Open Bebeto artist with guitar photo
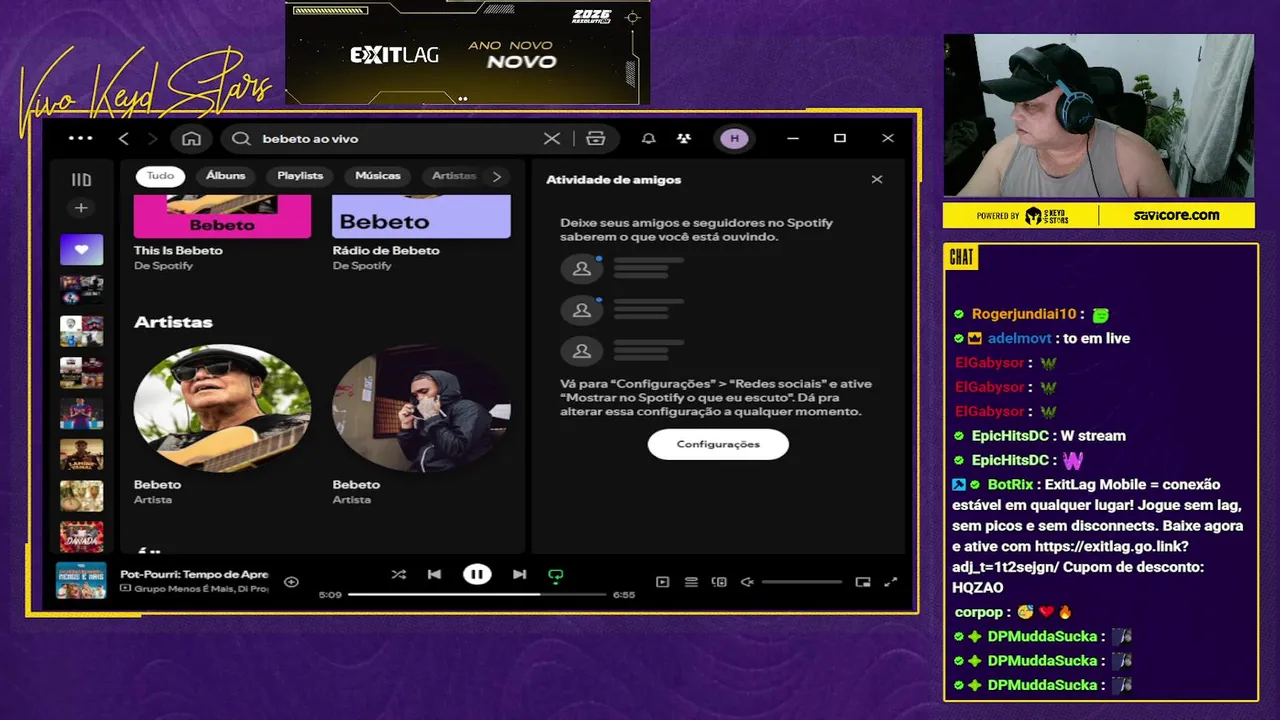Image resolution: width=1280 pixels, height=720 pixels. [222, 408]
